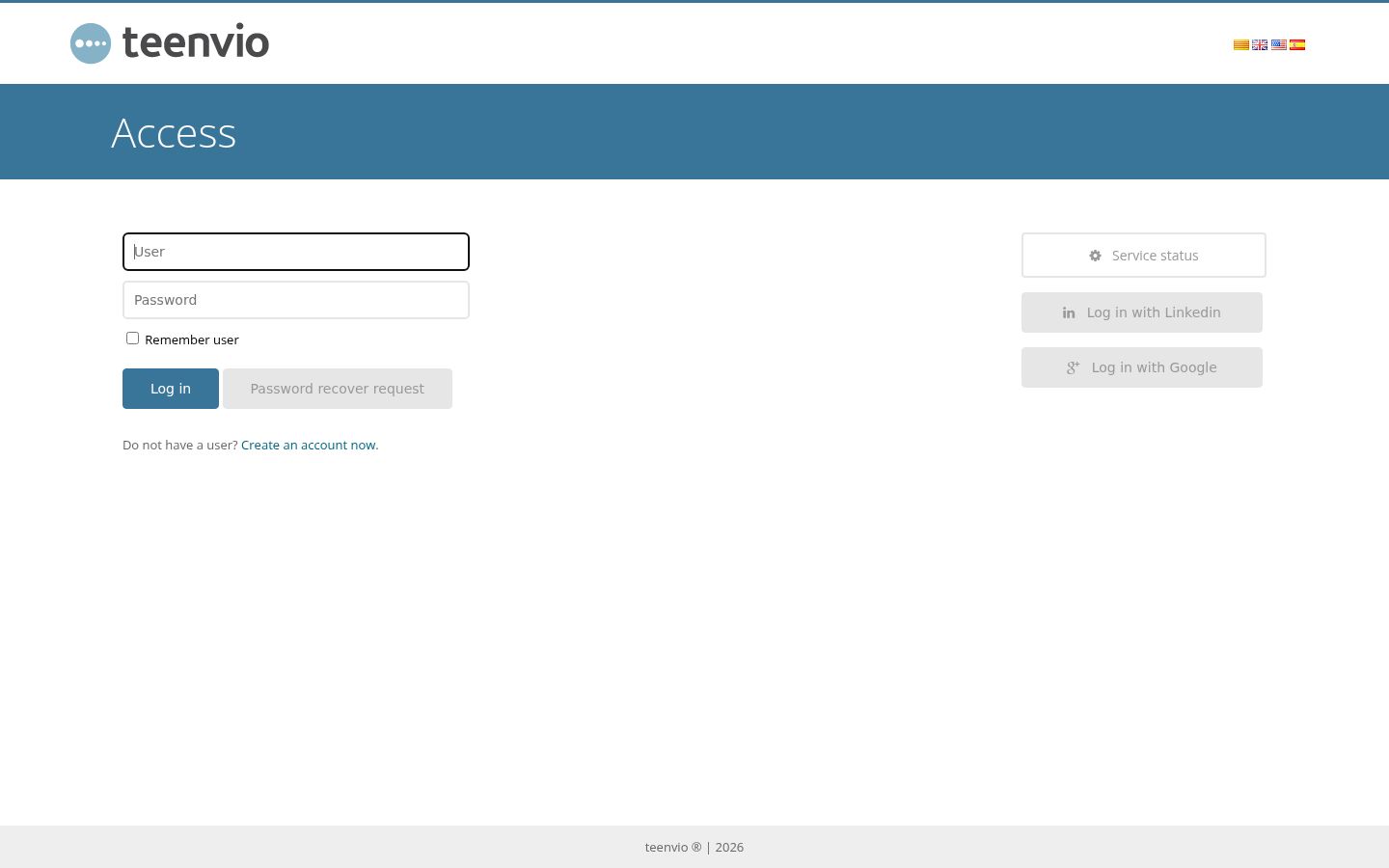The image size is (1389, 868).
Task: Click into the Password field
Action: tap(296, 300)
